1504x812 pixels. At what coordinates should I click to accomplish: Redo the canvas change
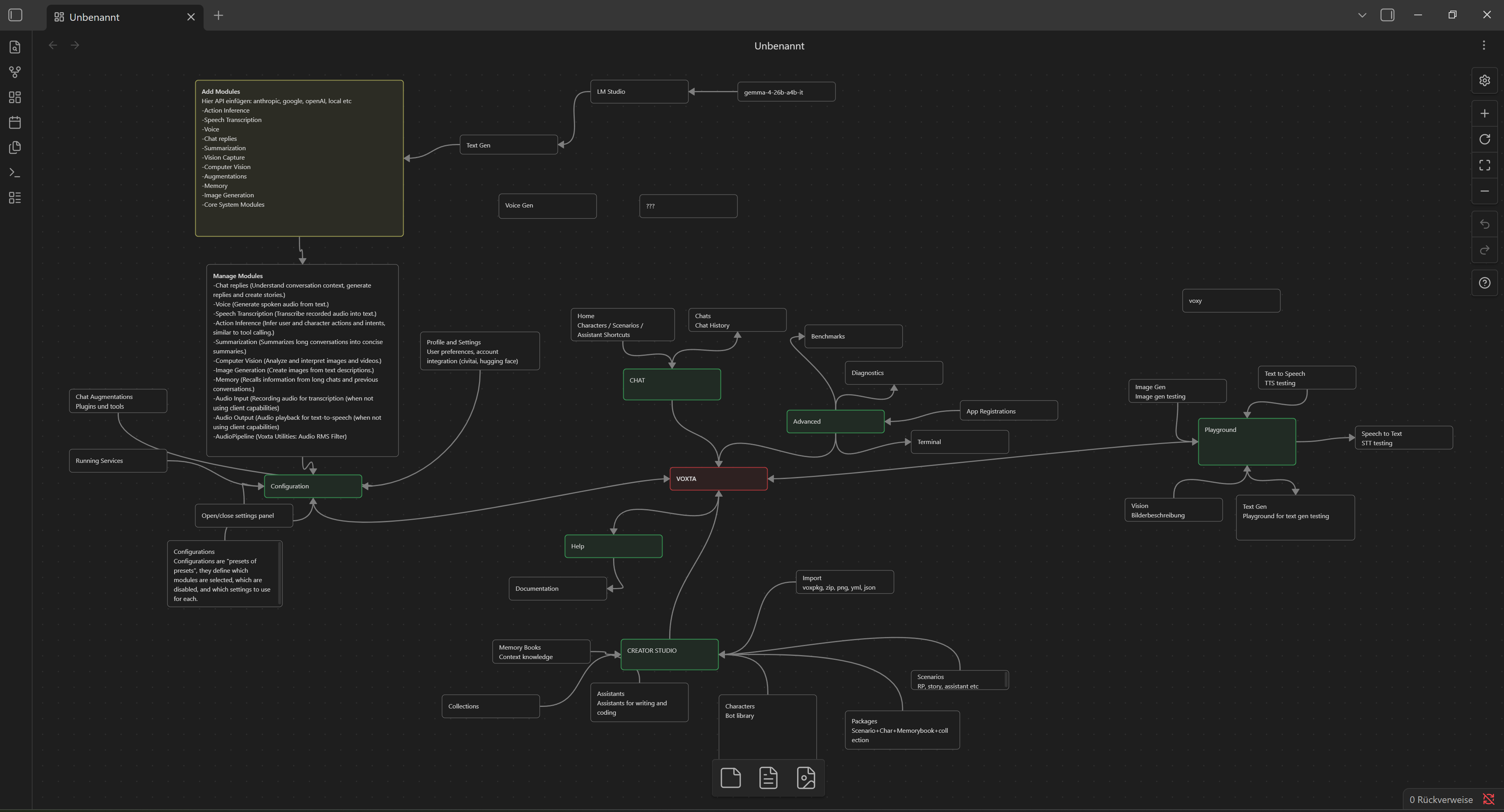point(1484,250)
